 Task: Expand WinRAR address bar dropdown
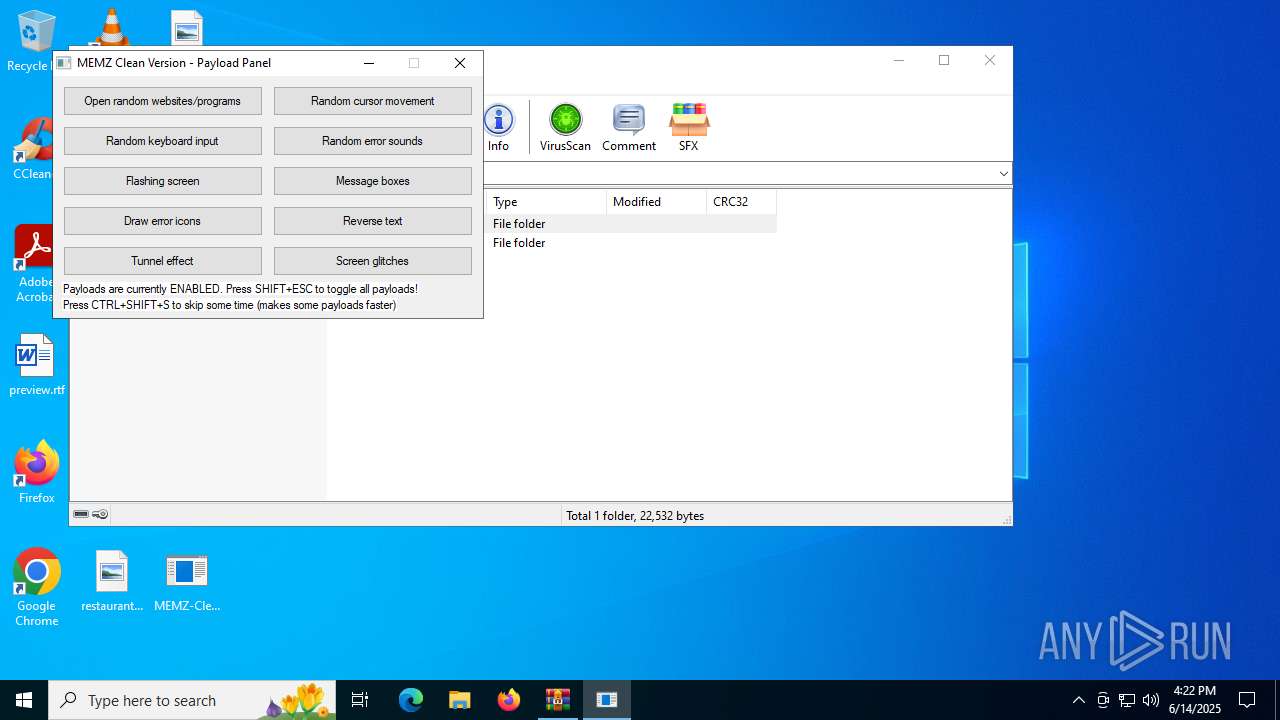pos(1003,173)
